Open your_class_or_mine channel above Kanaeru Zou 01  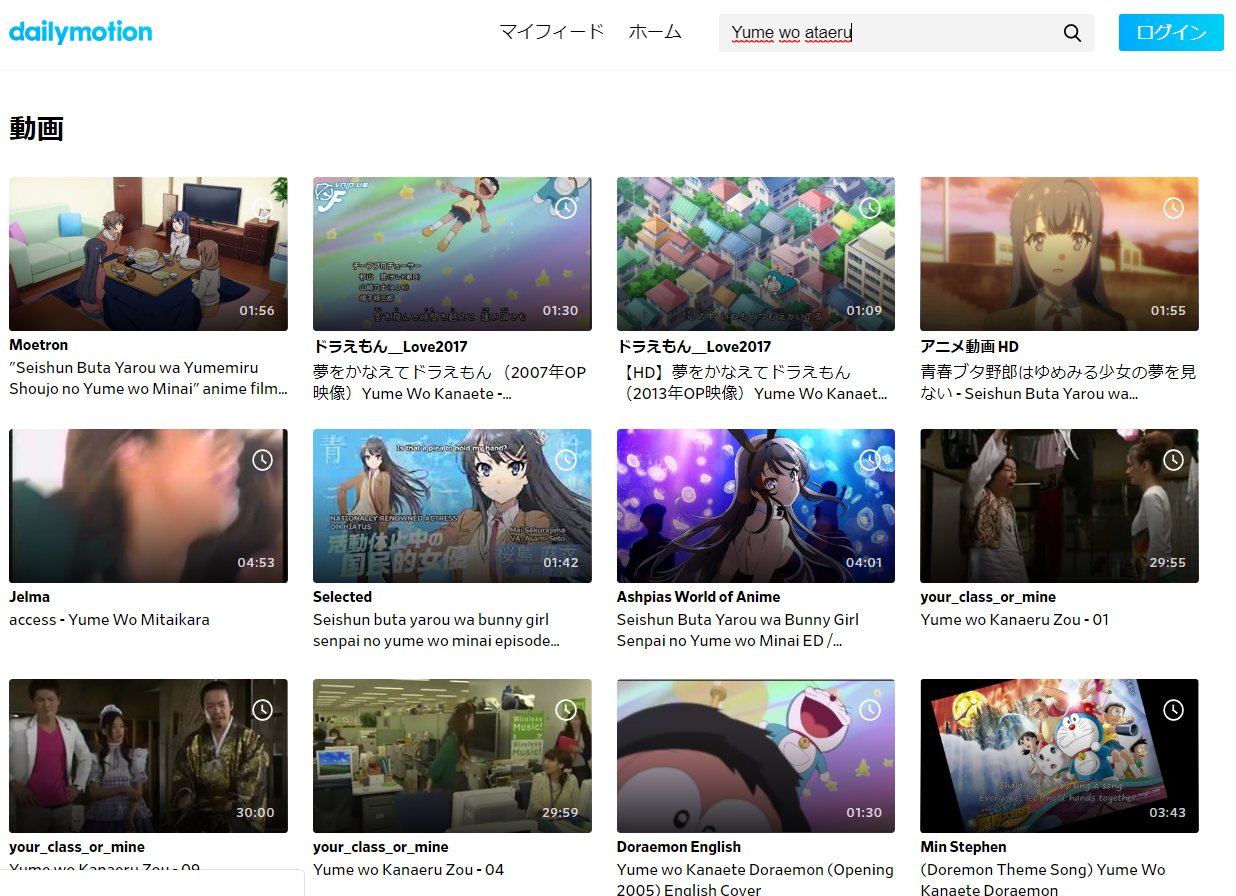(x=988, y=597)
